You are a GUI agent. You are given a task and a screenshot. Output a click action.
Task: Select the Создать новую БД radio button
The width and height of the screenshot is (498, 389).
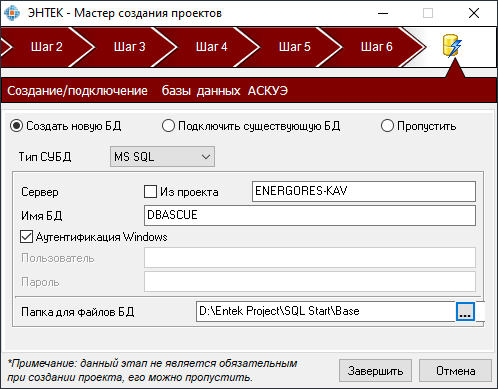coord(16,126)
